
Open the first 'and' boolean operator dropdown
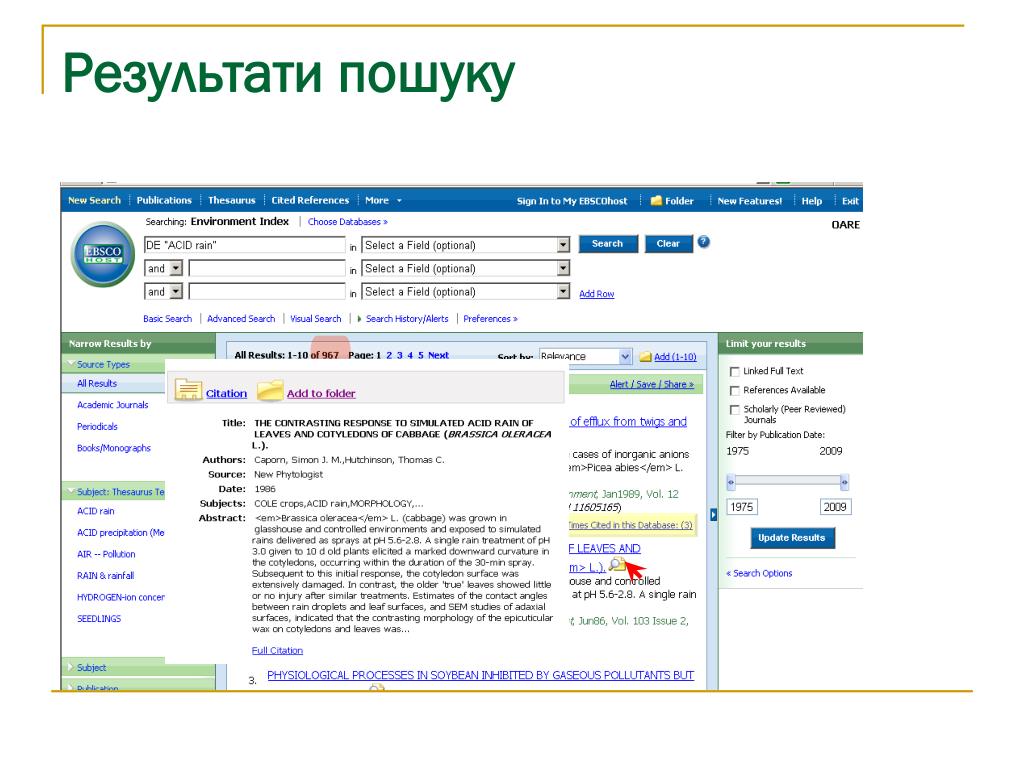tap(176, 268)
